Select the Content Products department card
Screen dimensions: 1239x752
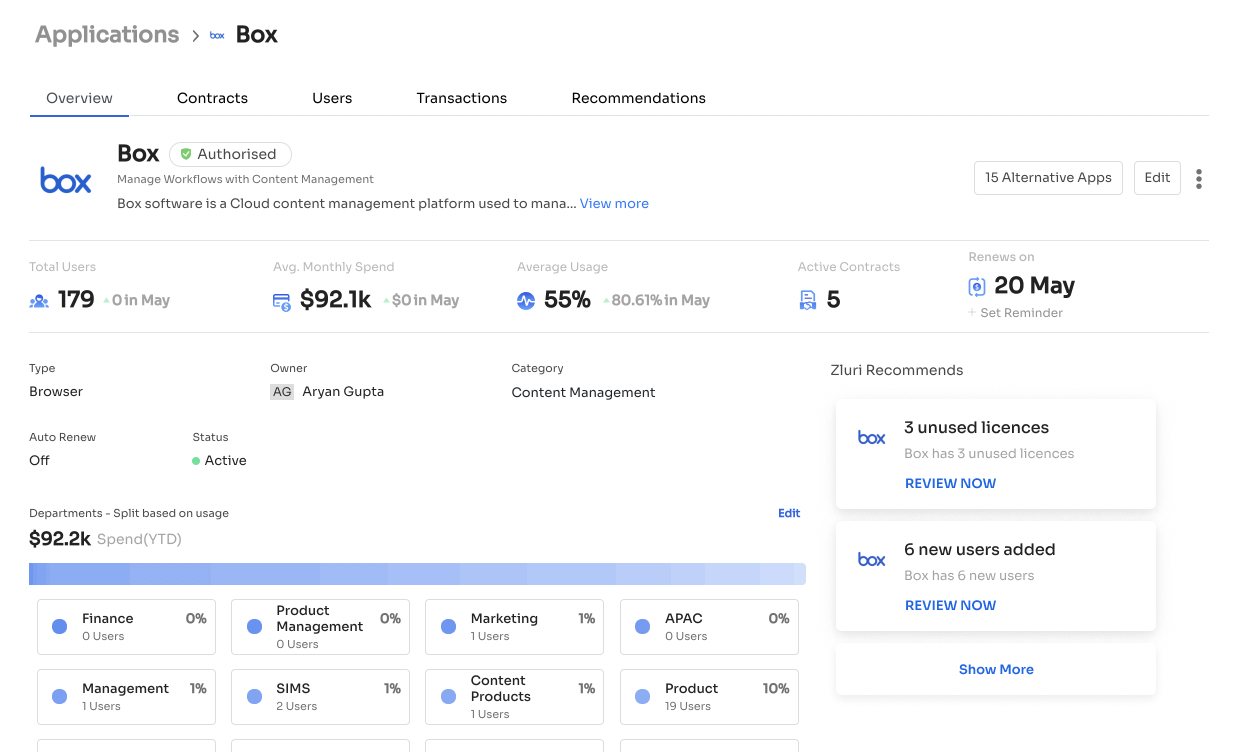click(514, 696)
